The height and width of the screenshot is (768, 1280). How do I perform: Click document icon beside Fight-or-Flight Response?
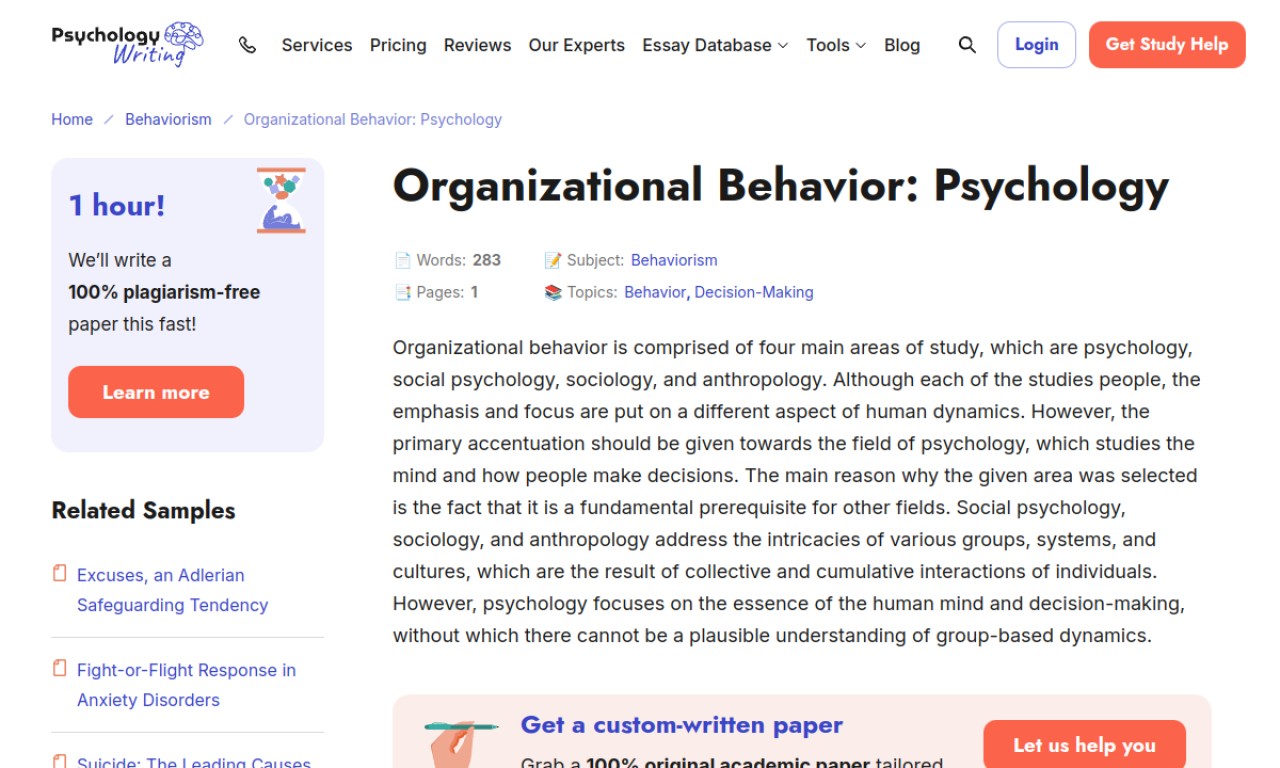[60, 668]
